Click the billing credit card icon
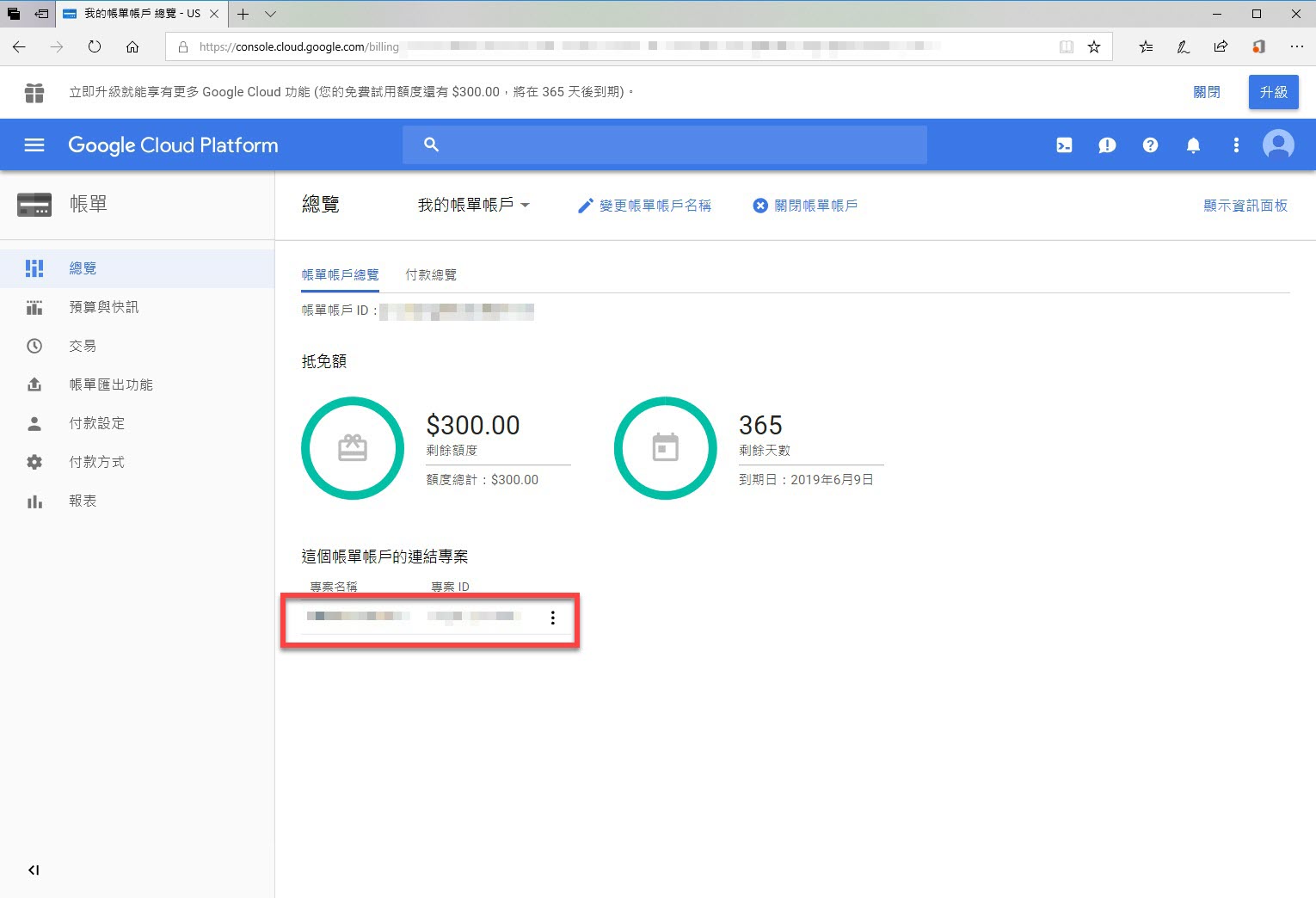This screenshot has width=1316, height=898. (34, 205)
